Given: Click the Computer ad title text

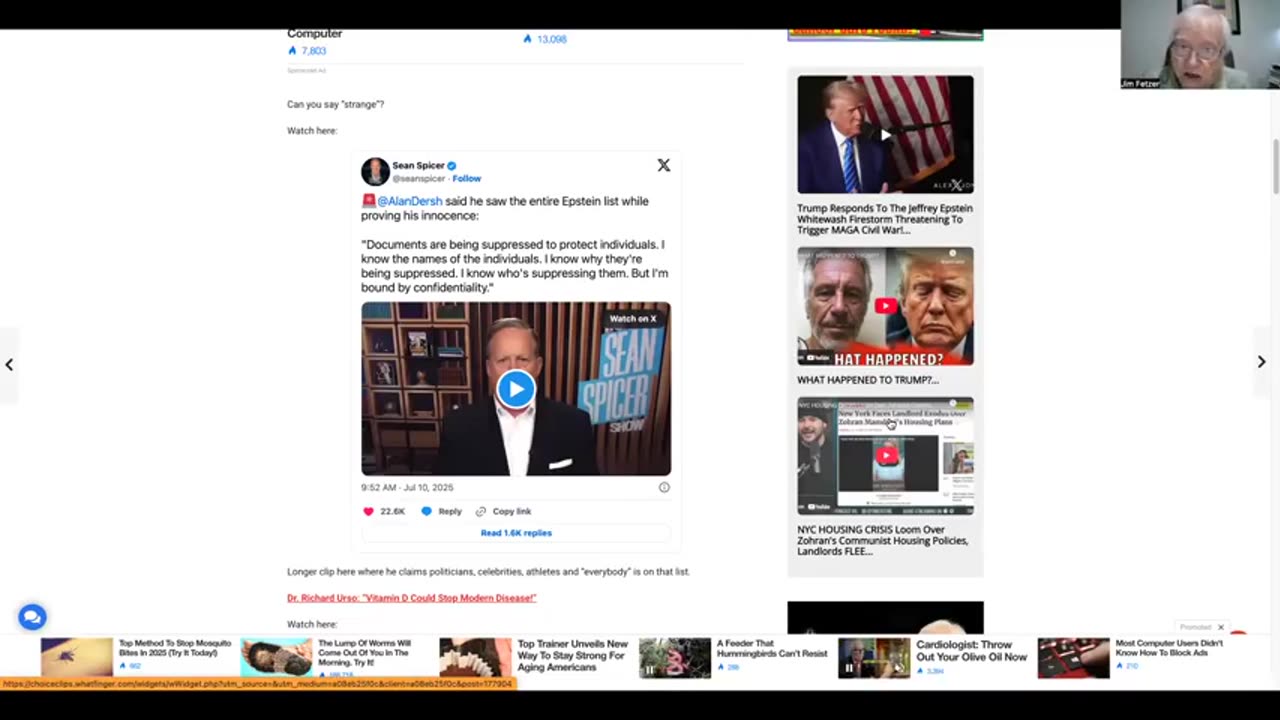Looking at the screenshot, I should 314,34.
